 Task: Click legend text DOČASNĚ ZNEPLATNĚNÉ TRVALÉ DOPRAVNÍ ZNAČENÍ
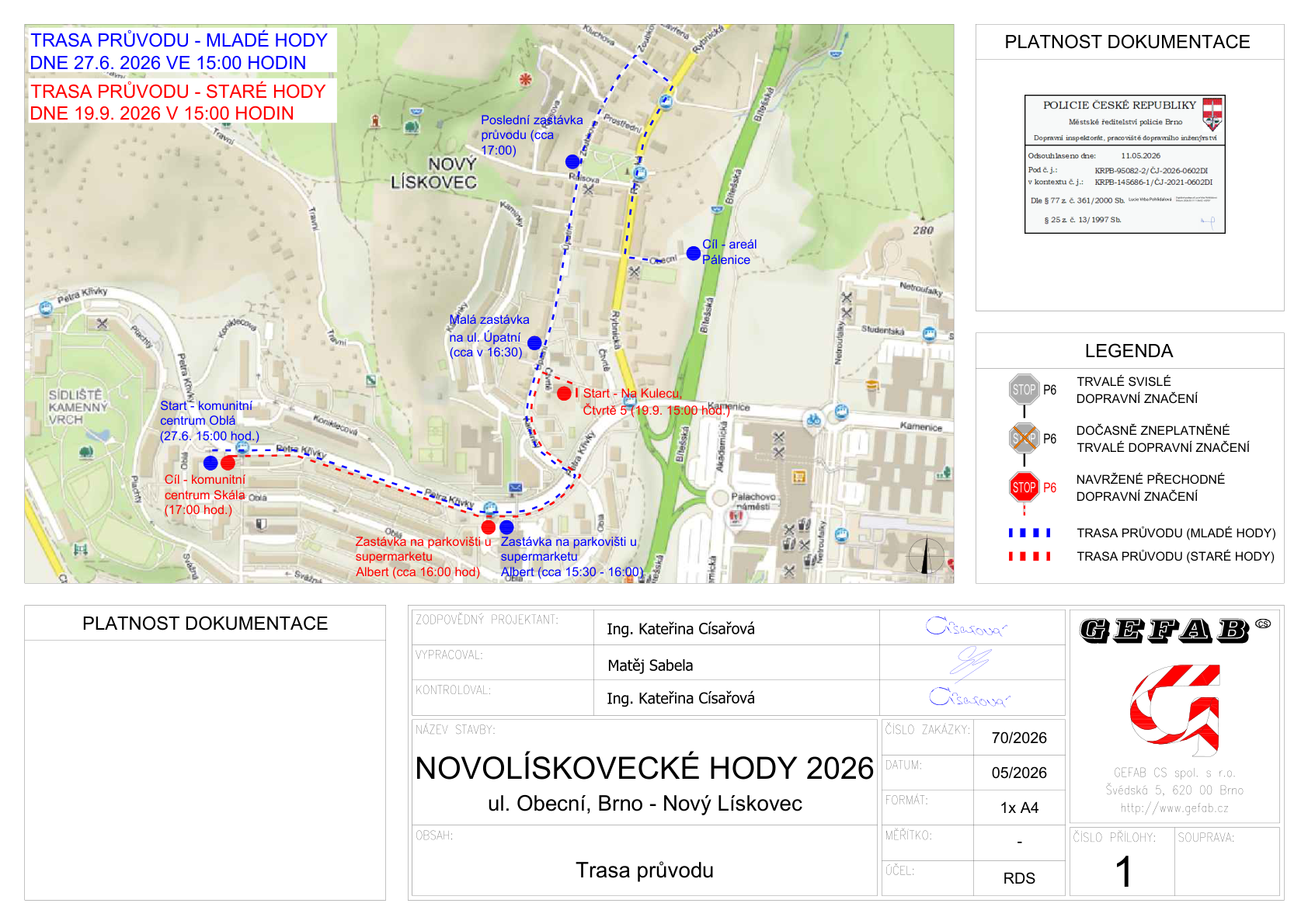tap(1163, 439)
